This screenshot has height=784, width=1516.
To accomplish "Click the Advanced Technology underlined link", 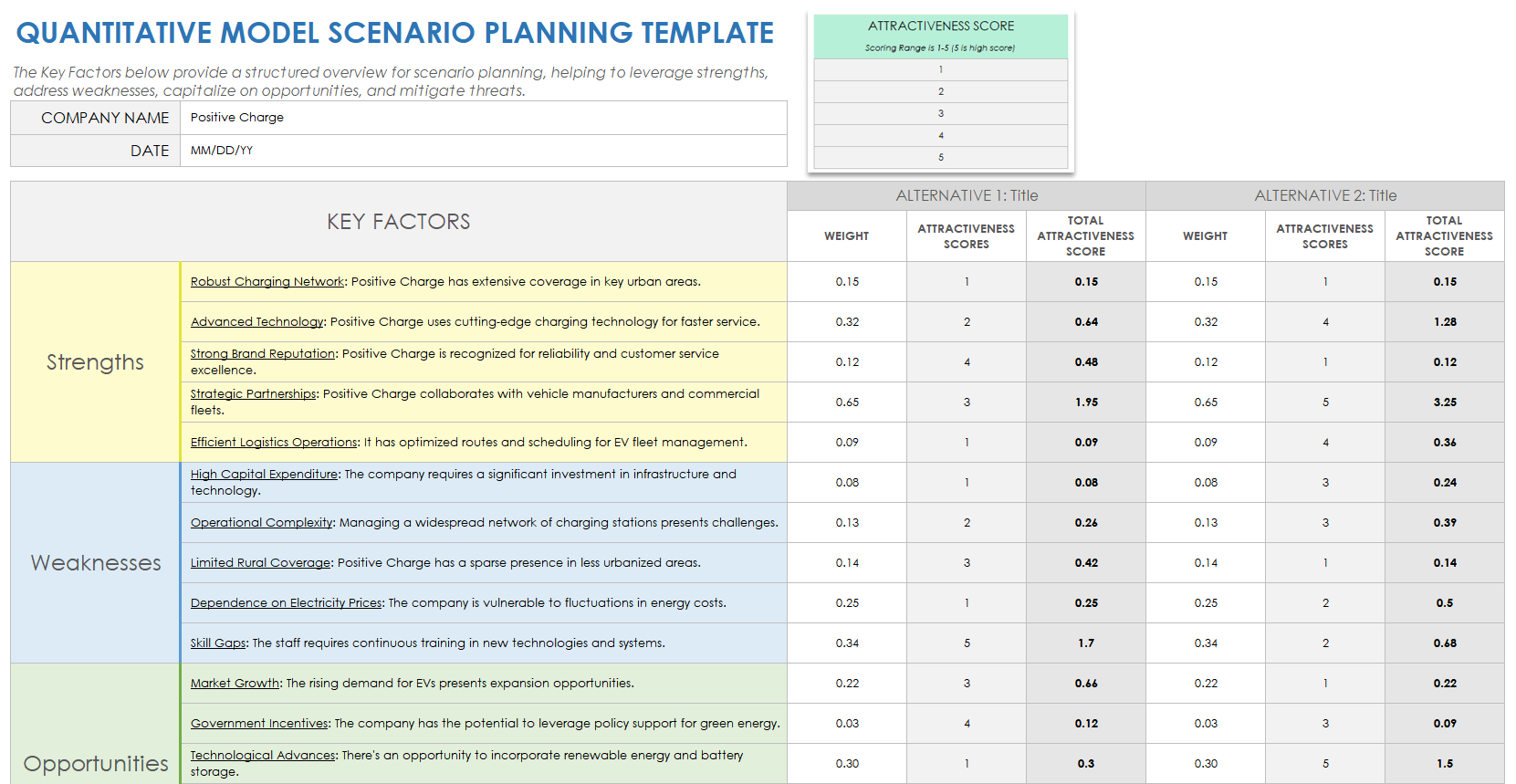I will point(256,322).
